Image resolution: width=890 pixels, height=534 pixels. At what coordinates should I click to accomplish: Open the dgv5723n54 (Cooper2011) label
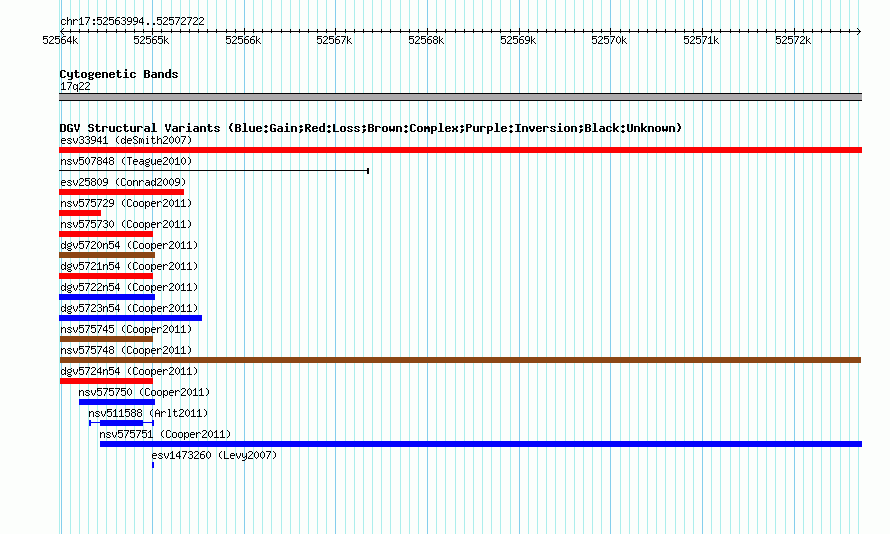tap(129, 308)
